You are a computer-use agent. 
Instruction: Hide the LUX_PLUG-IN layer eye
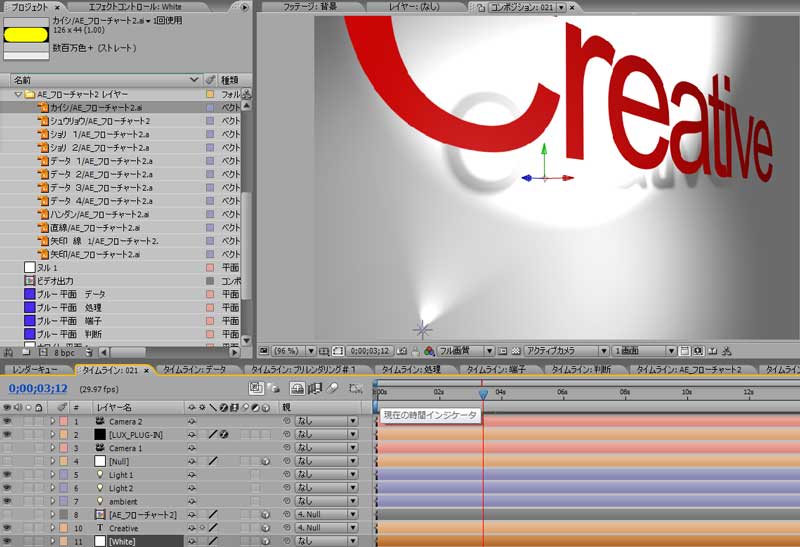7,435
